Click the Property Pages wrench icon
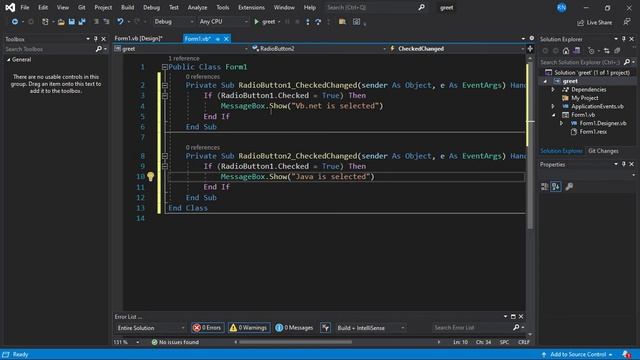 point(569,187)
